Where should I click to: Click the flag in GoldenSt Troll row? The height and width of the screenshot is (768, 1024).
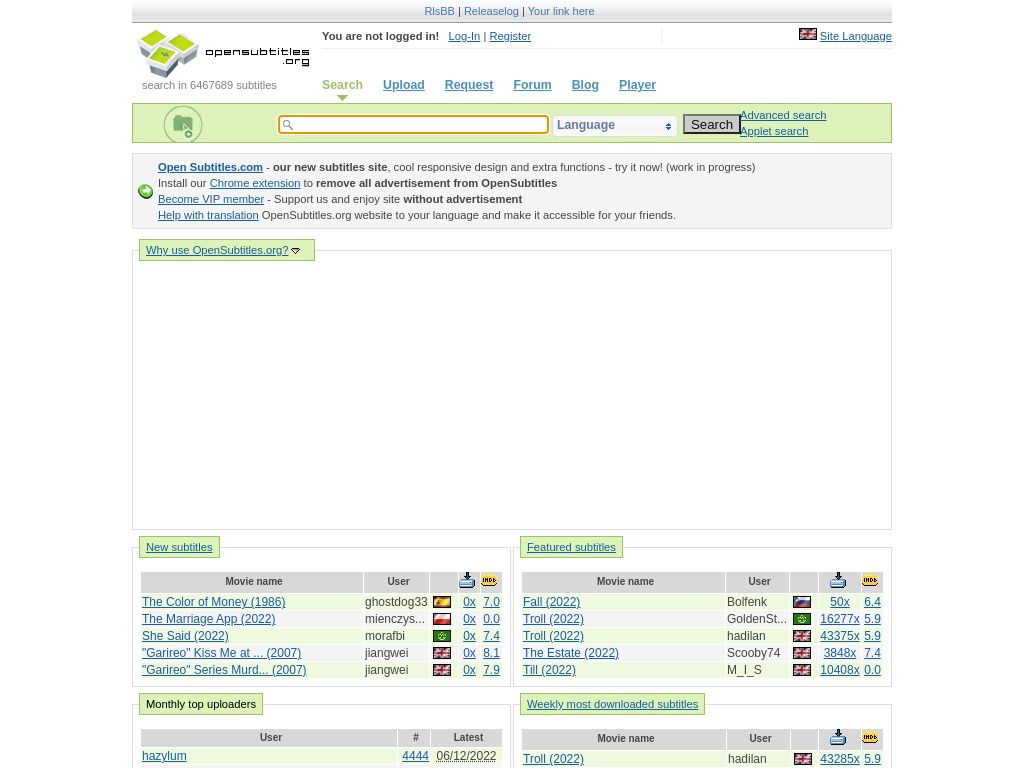[802, 619]
